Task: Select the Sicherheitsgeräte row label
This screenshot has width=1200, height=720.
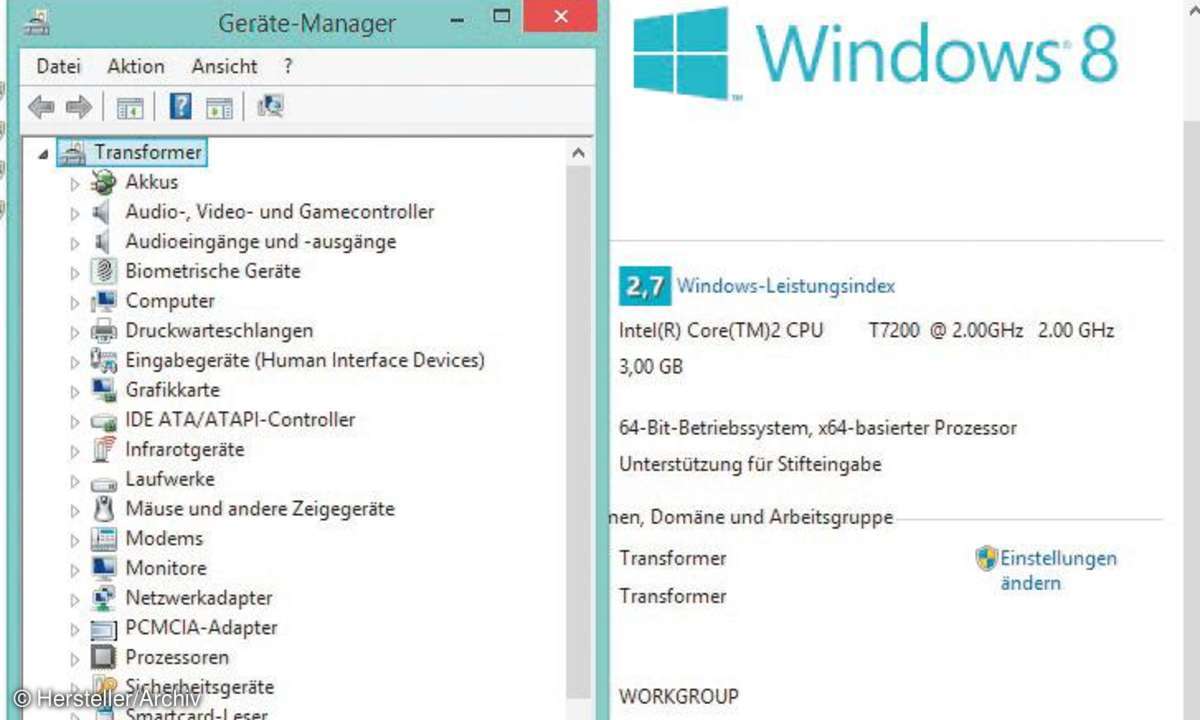Action: click(199, 687)
